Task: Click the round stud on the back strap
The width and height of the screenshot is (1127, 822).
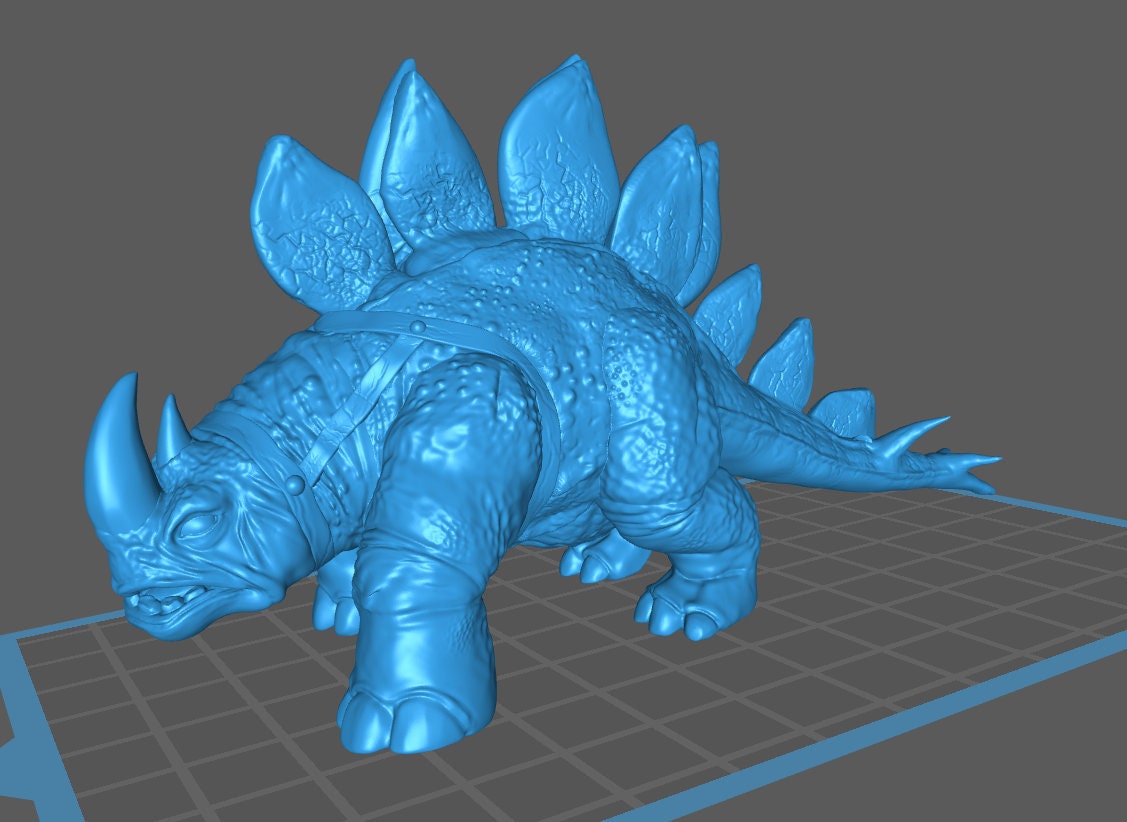Action: [417, 325]
